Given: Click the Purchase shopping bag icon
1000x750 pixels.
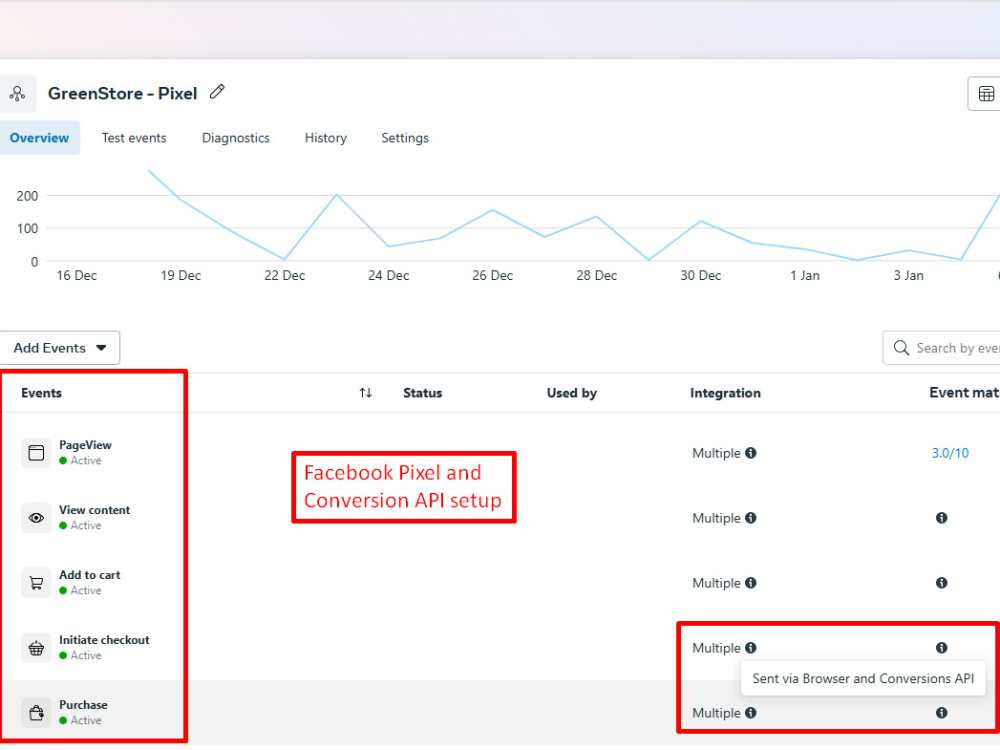Looking at the screenshot, I should [36, 712].
